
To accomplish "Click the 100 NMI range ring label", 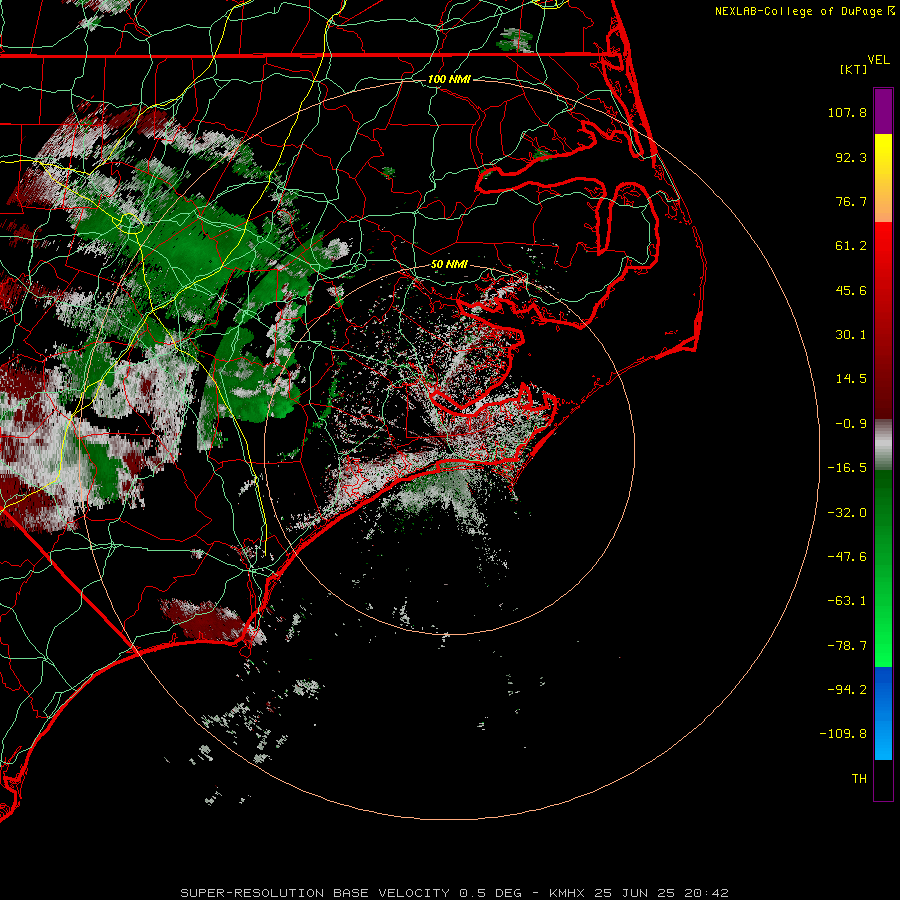I will (x=449, y=79).
